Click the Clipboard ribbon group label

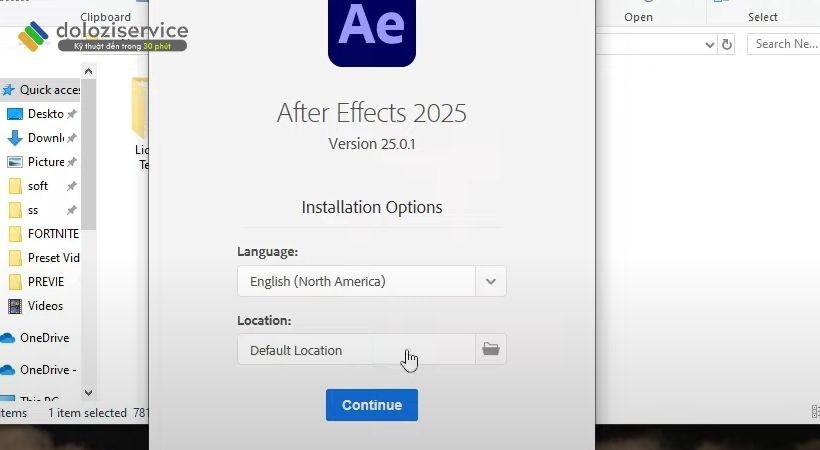106,17
